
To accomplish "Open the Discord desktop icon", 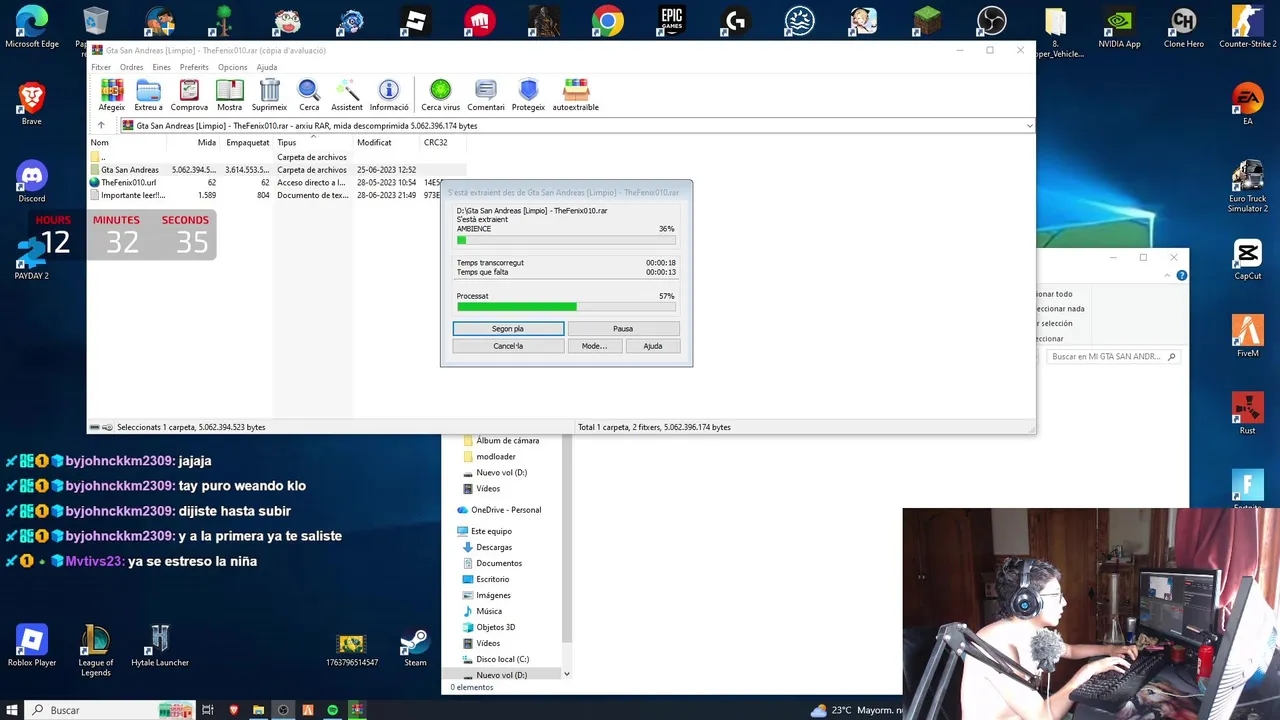I will coord(32,181).
